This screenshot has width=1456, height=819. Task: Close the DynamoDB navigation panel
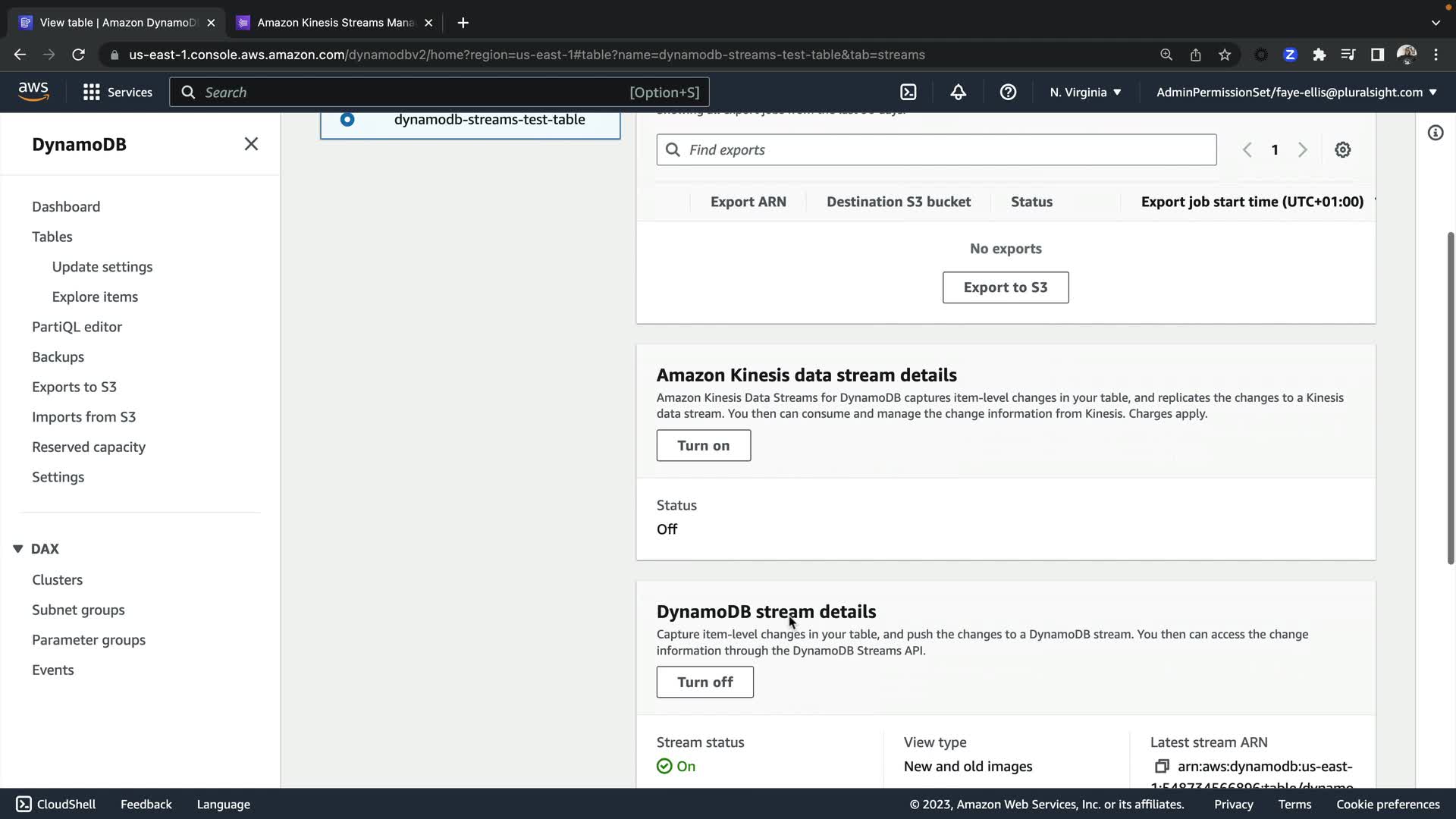point(251,144)
